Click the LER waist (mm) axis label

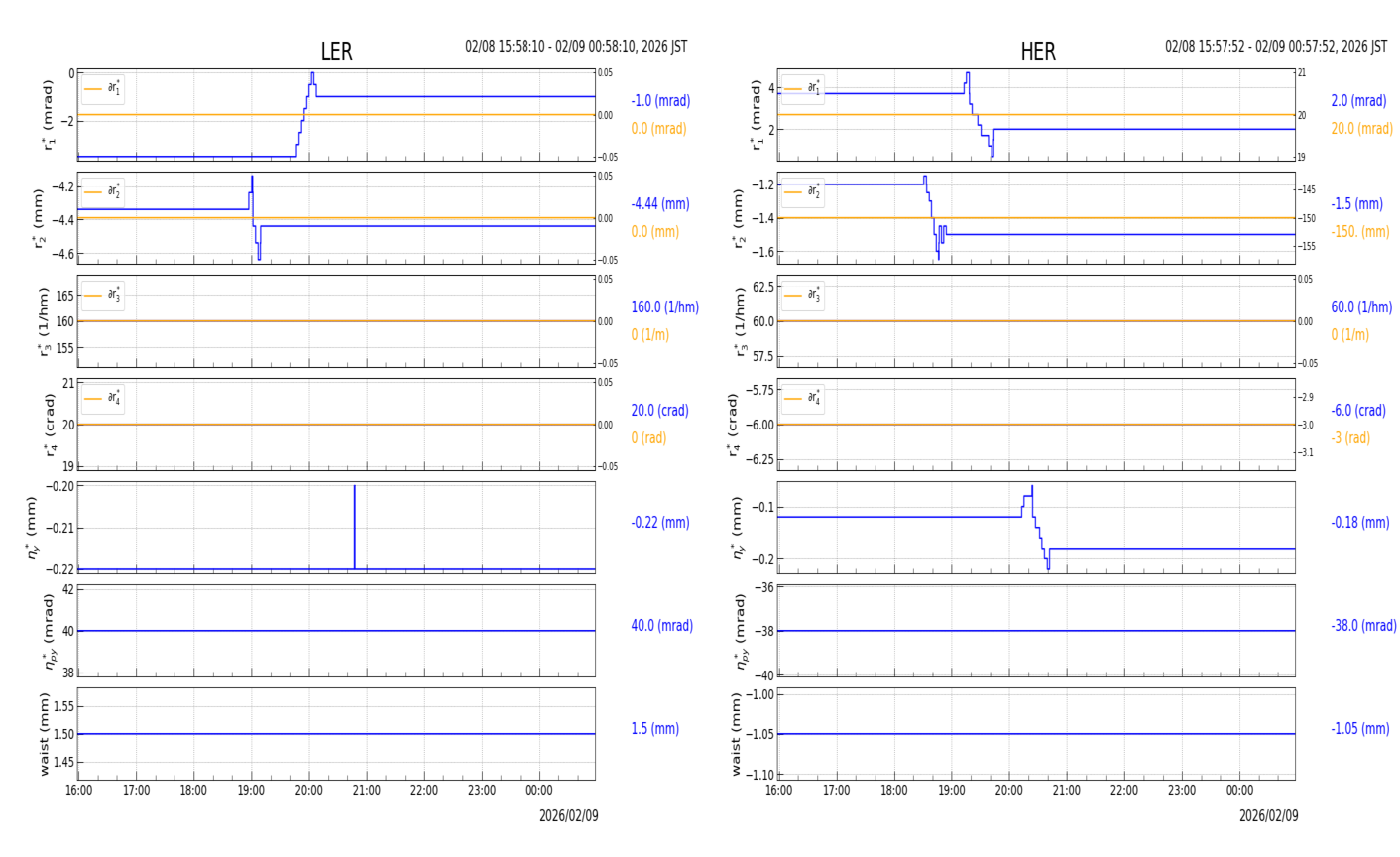click(45, 734)
